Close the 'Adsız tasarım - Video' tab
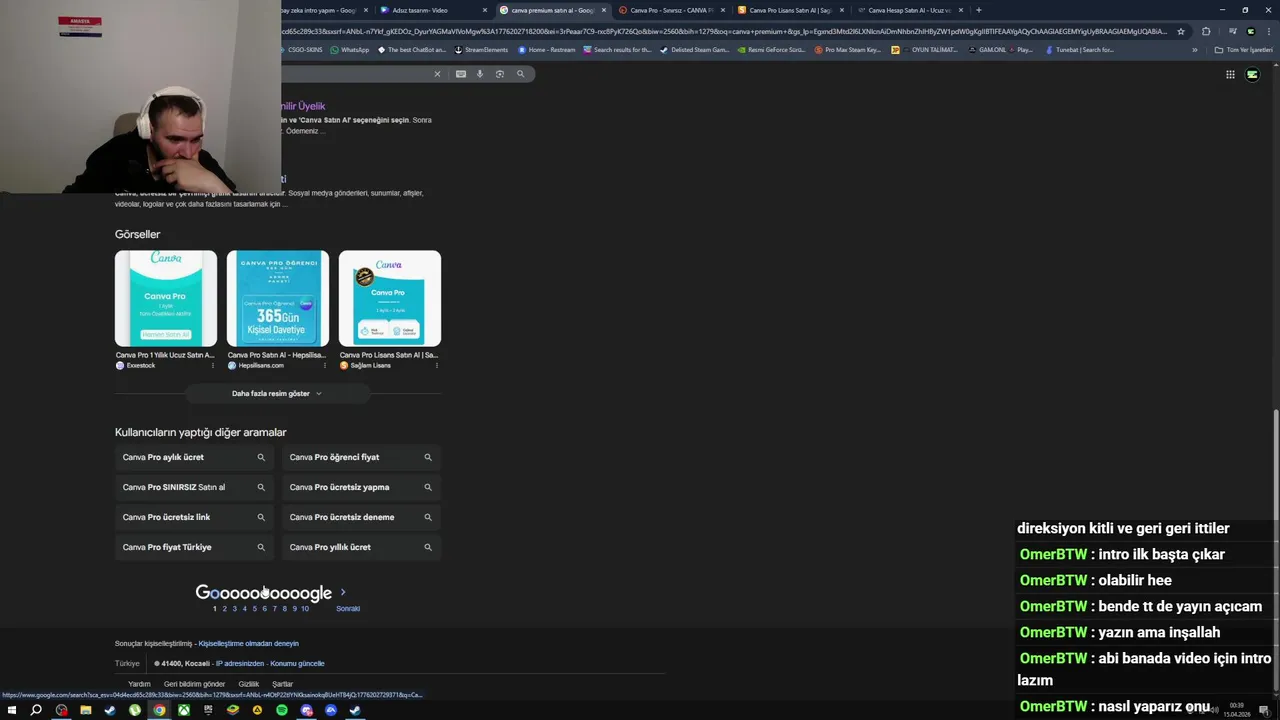 coord(485,10)
